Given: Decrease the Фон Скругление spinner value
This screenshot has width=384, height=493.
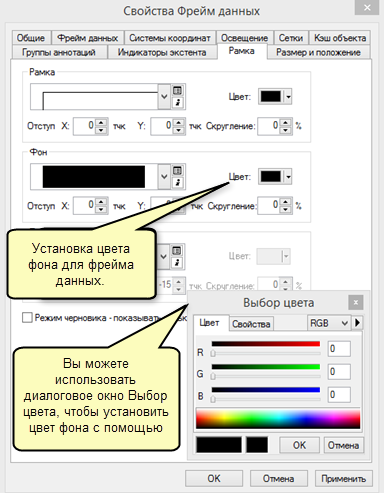Looking at the screenshot, I should [286, 210].
